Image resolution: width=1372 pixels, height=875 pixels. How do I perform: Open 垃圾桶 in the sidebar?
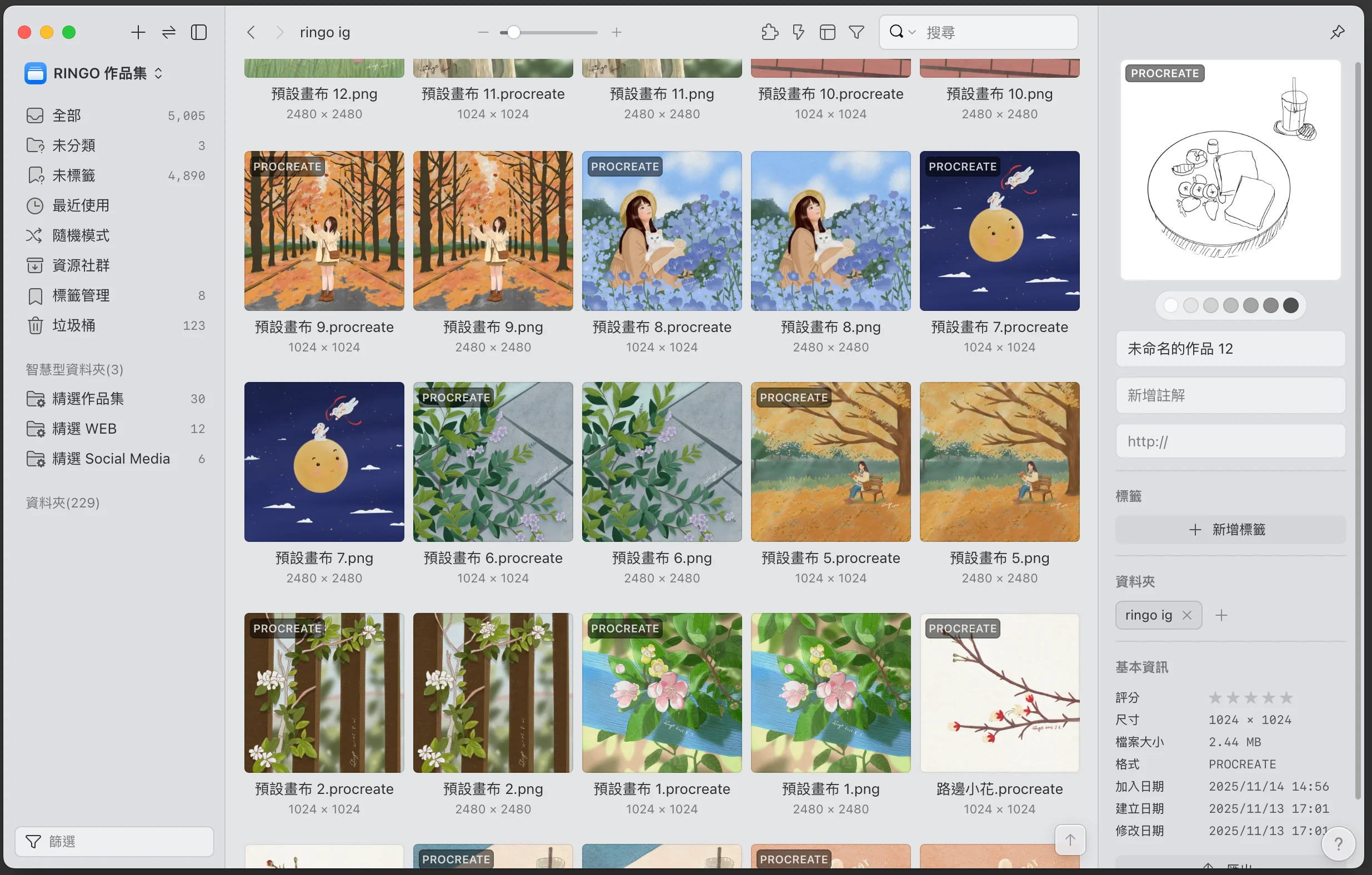(x=74, y=325)
